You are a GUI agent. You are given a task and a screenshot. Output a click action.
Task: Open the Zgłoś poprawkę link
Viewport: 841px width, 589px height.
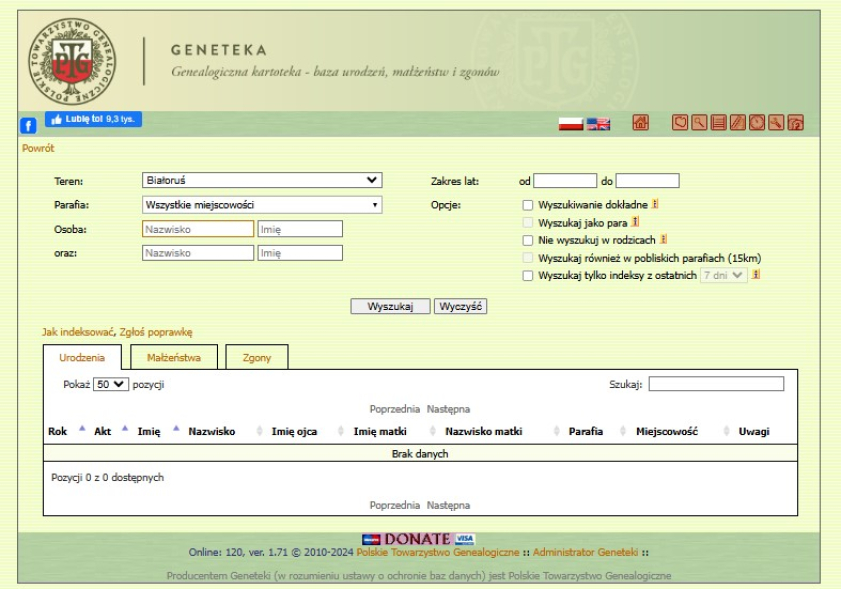[x=156, y=332]
